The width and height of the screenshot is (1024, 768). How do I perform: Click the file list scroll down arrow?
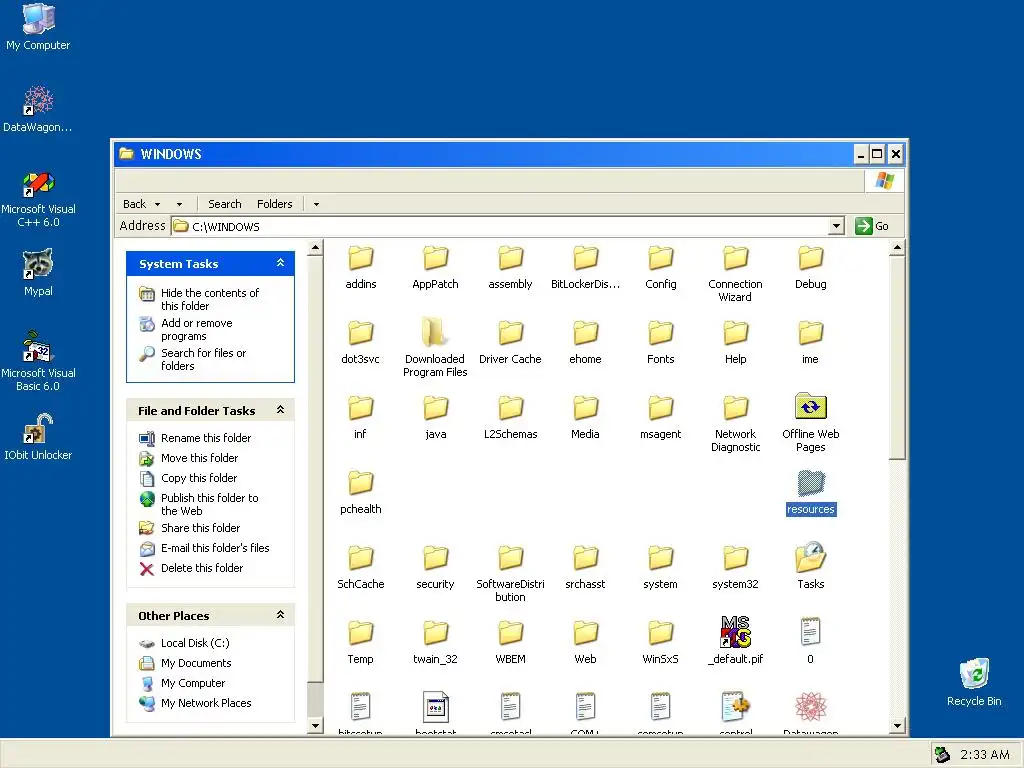[897, 726]
